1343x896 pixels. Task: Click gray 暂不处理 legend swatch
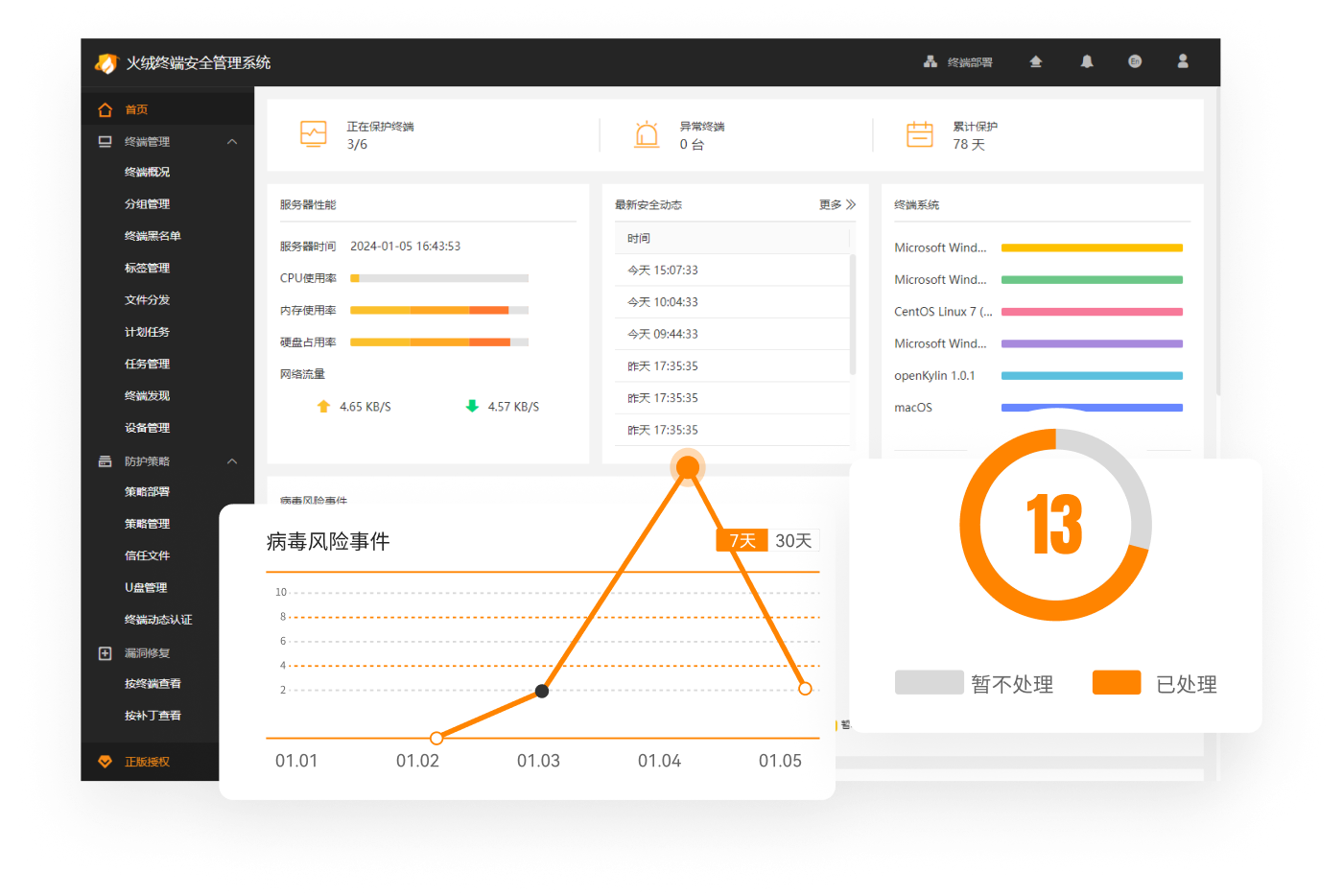click(x=929, y=682)
